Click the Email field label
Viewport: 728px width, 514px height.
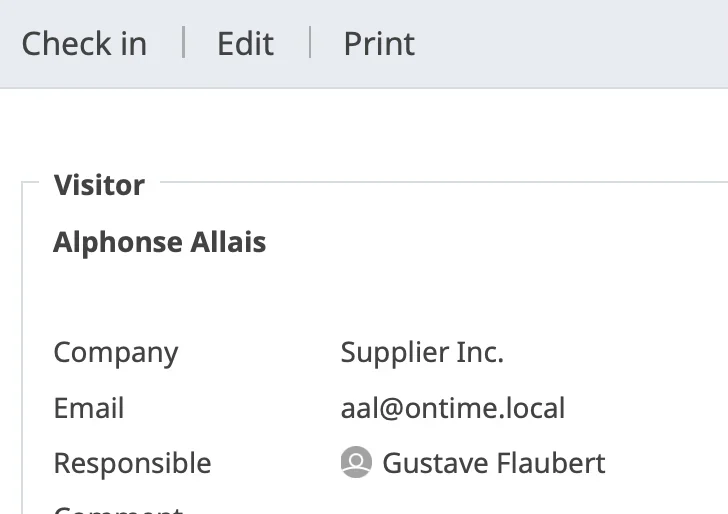coord(89,408)
